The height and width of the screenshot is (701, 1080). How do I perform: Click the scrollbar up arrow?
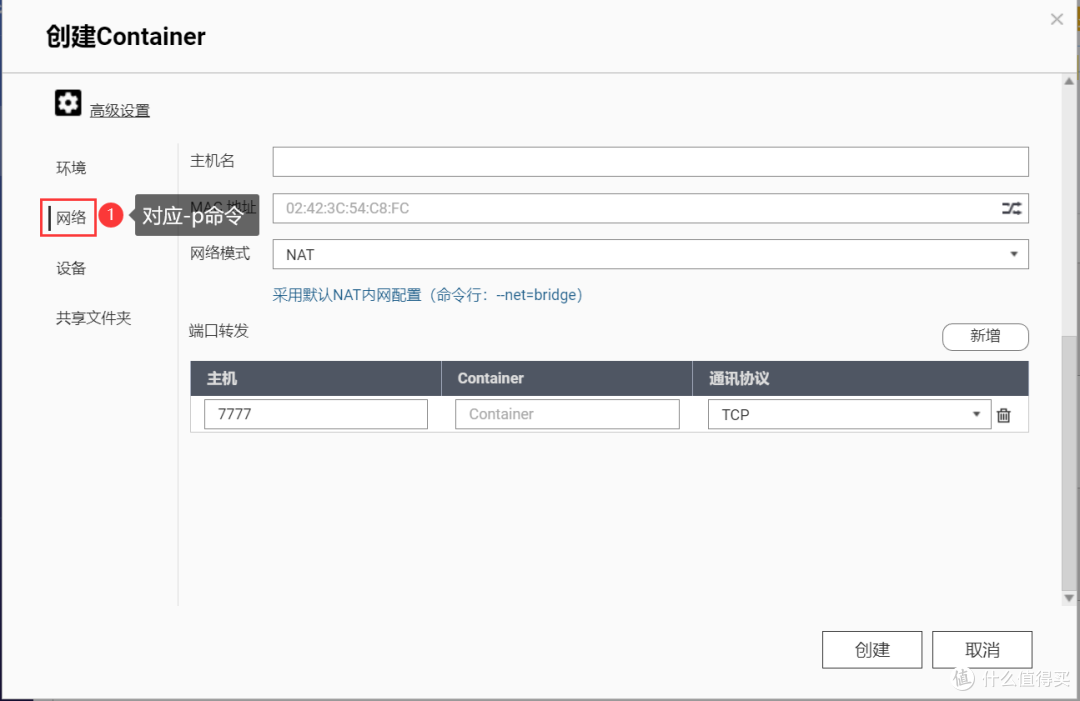pos(1069,81)
